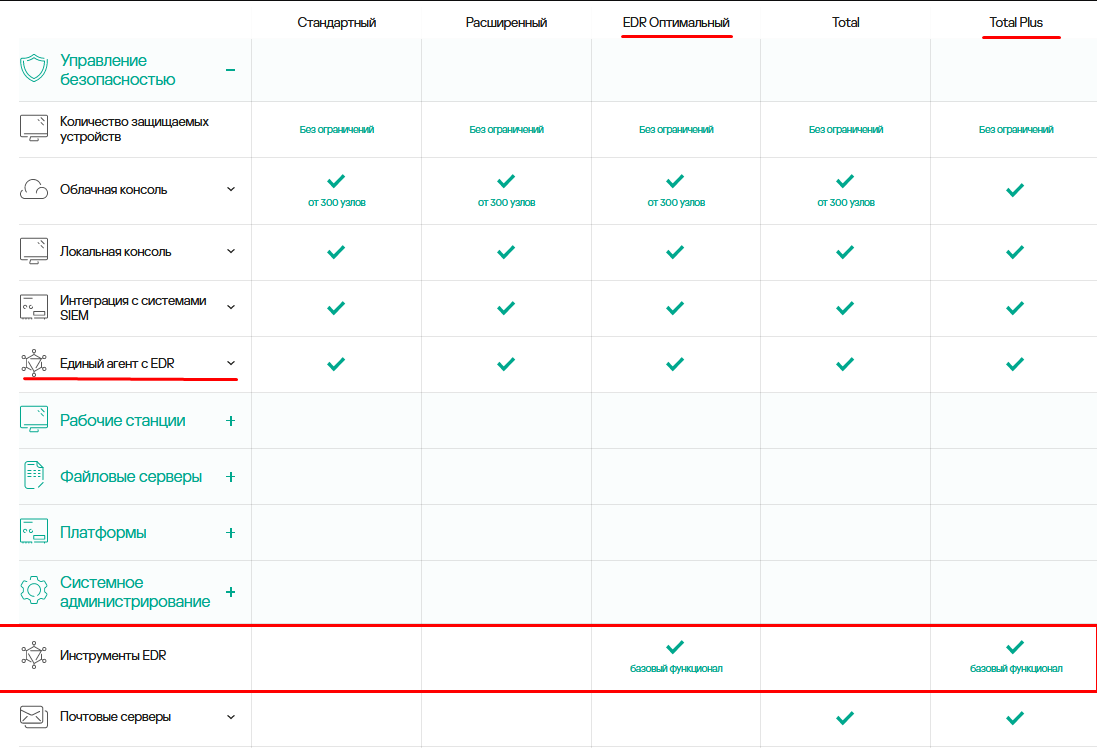The height and width of the screenshot is (748, 1097).
Task: Click the gear icon for Системное администрирование
Action: coord(34,590)
